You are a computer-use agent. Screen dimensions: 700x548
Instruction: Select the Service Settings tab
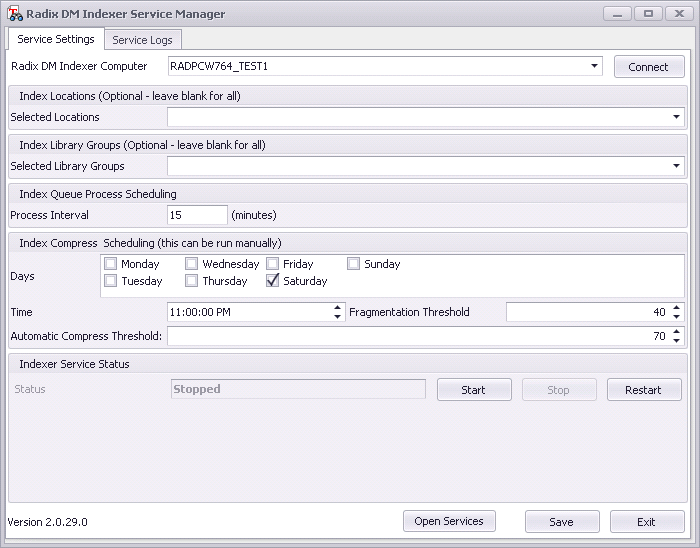pyautogui.click(x=56, y=39)
